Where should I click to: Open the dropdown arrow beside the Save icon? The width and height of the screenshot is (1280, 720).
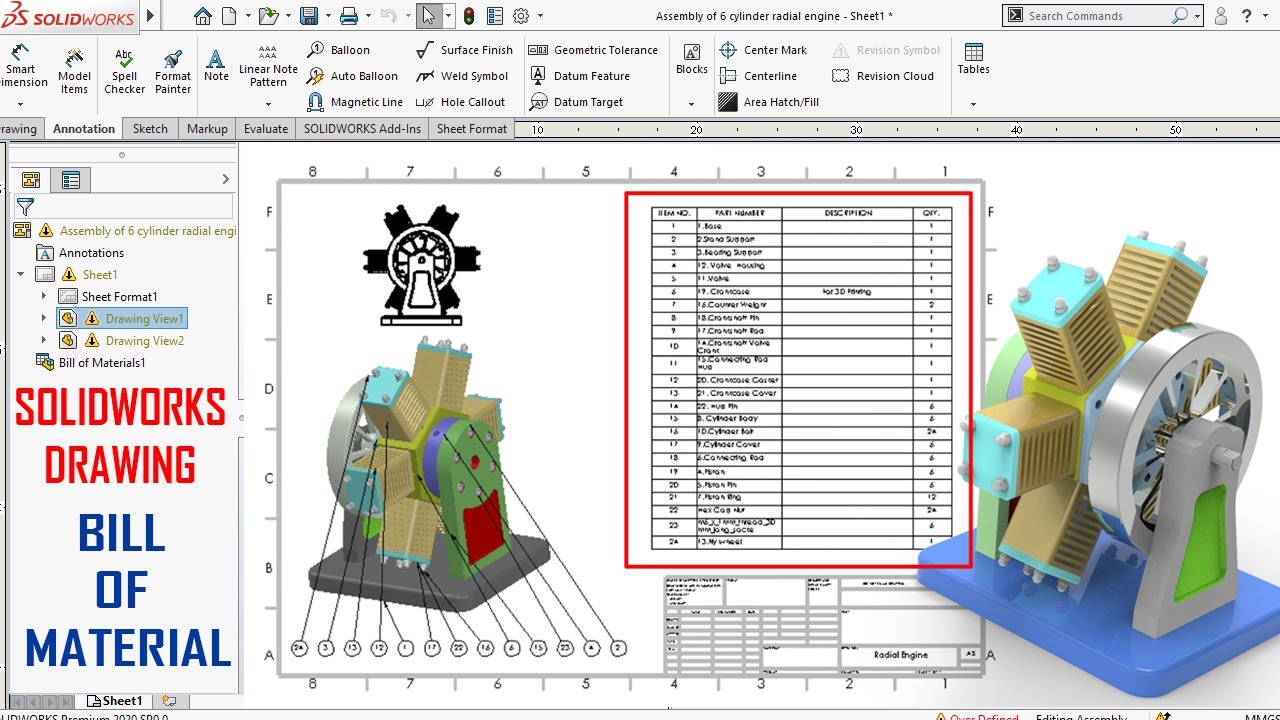pos(327,16)
